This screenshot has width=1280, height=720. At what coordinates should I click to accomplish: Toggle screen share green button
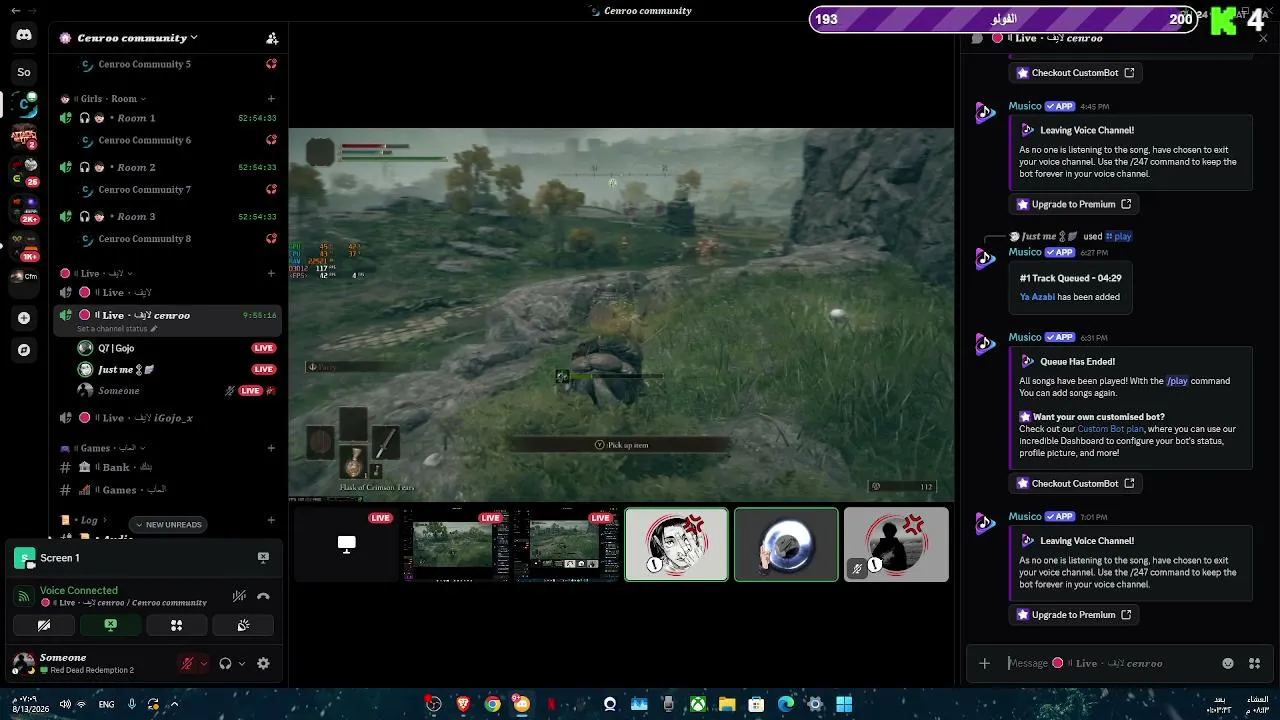(110, 625)
